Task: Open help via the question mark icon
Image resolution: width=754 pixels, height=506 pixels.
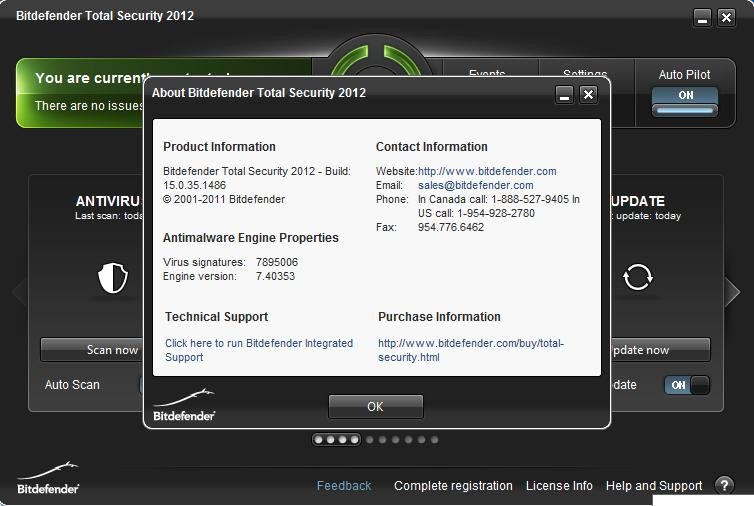Action: [x=725, y=485]
